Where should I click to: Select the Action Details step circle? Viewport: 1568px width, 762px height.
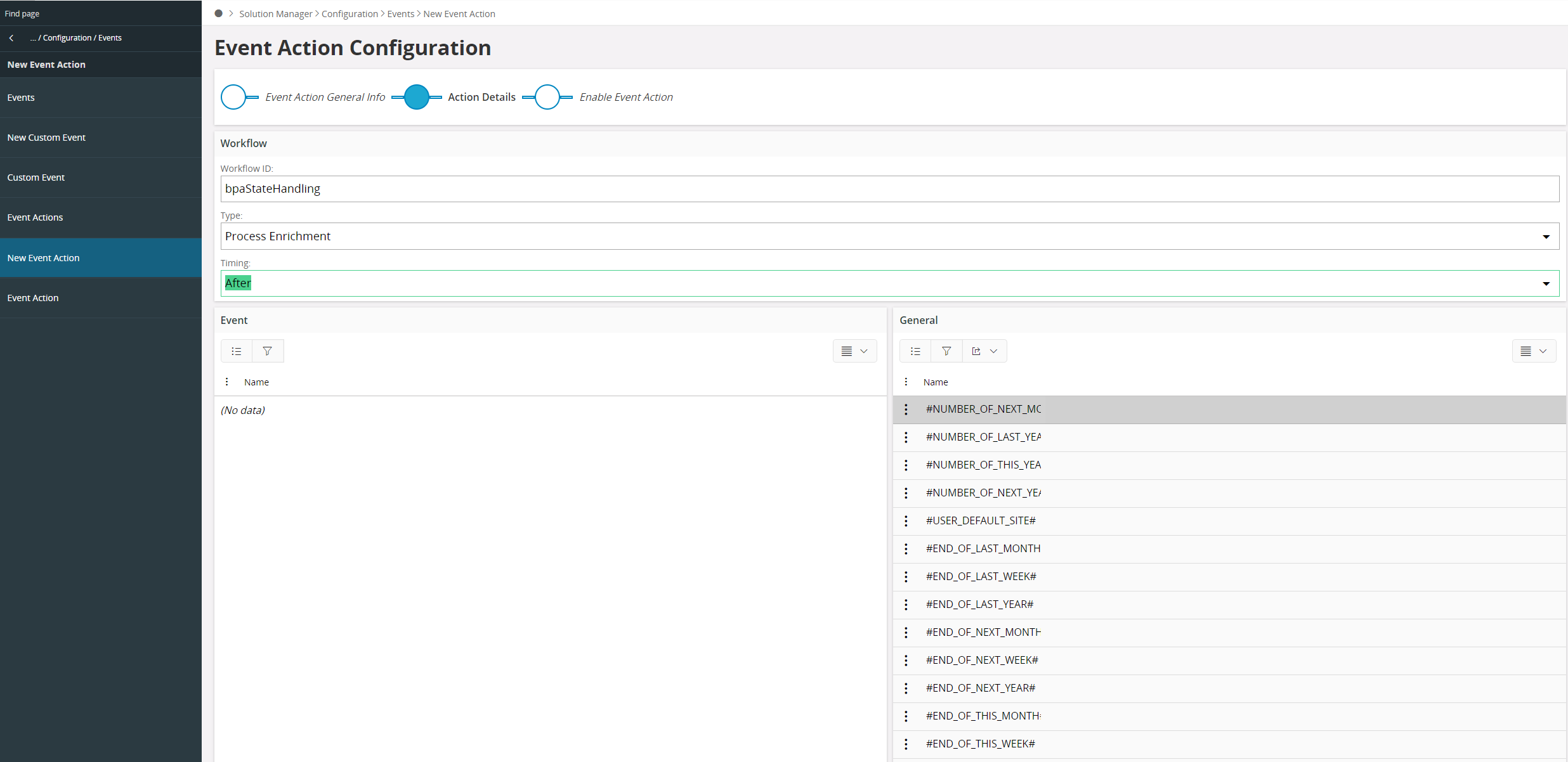[x=417, y=97]
